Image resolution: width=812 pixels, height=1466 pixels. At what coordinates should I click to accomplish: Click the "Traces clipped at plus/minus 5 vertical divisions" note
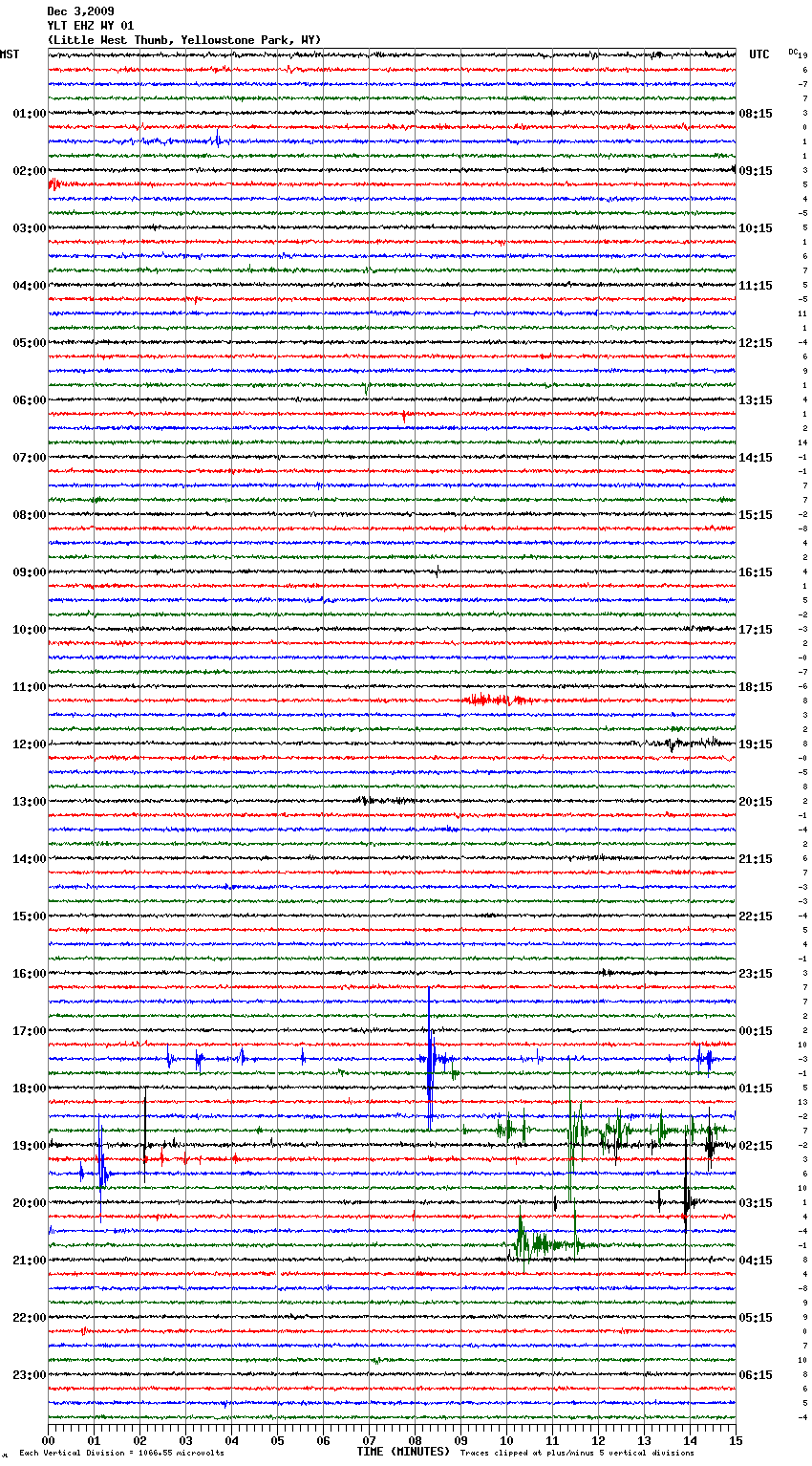[577, 1454]
